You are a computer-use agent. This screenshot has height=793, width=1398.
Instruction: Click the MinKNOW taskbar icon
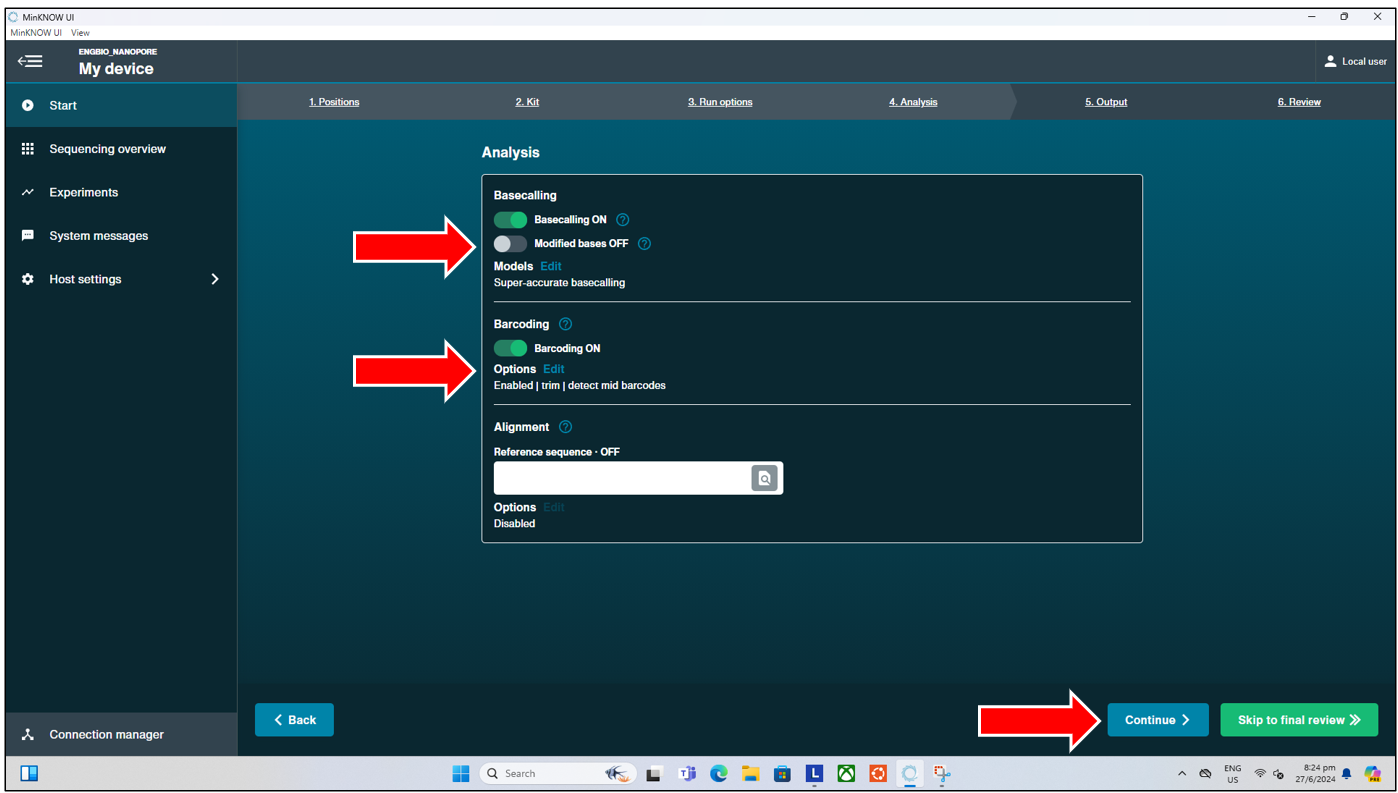[x=910, y=774]
